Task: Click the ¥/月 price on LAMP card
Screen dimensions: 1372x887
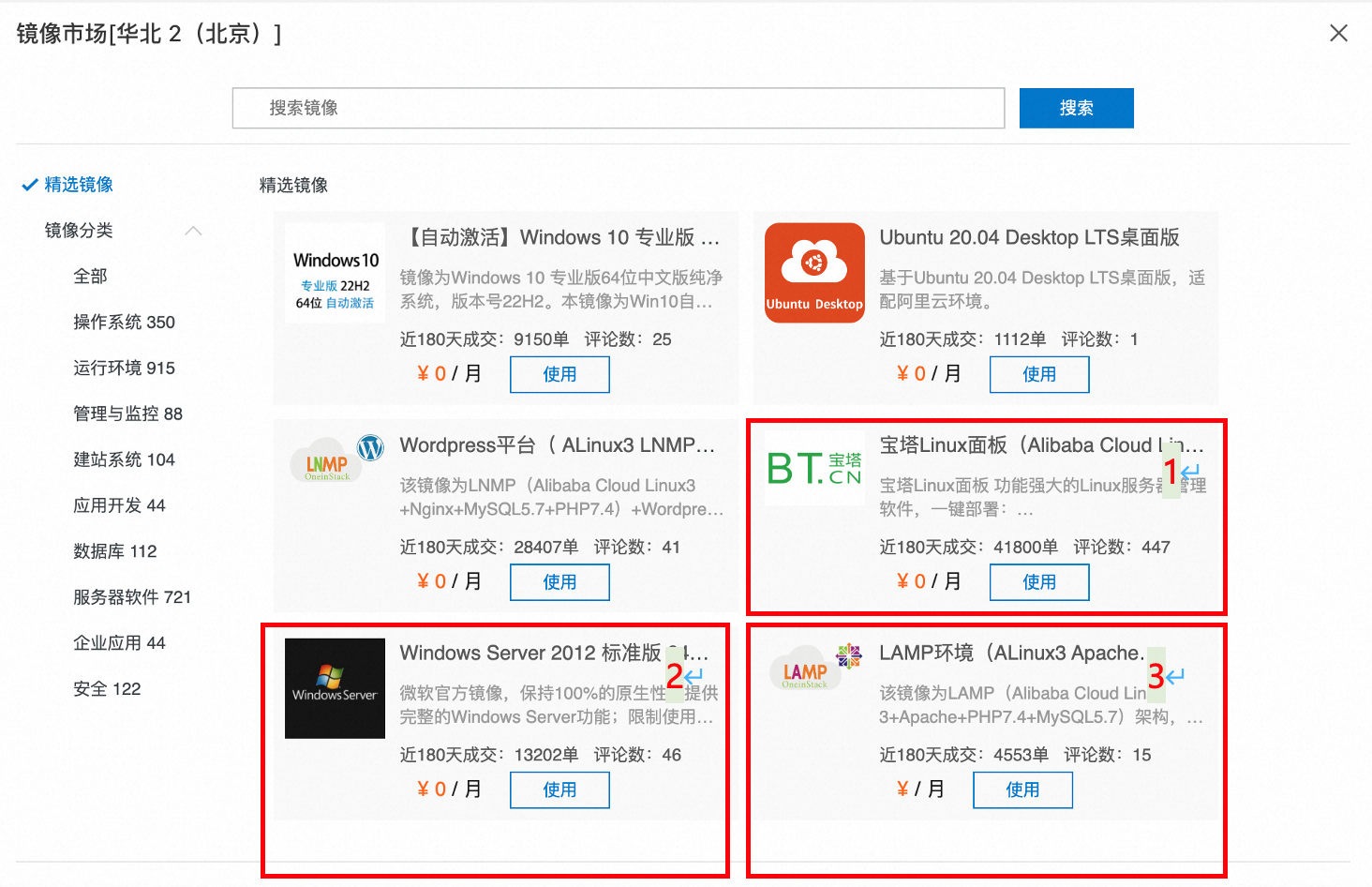Action: click(920, 790)
